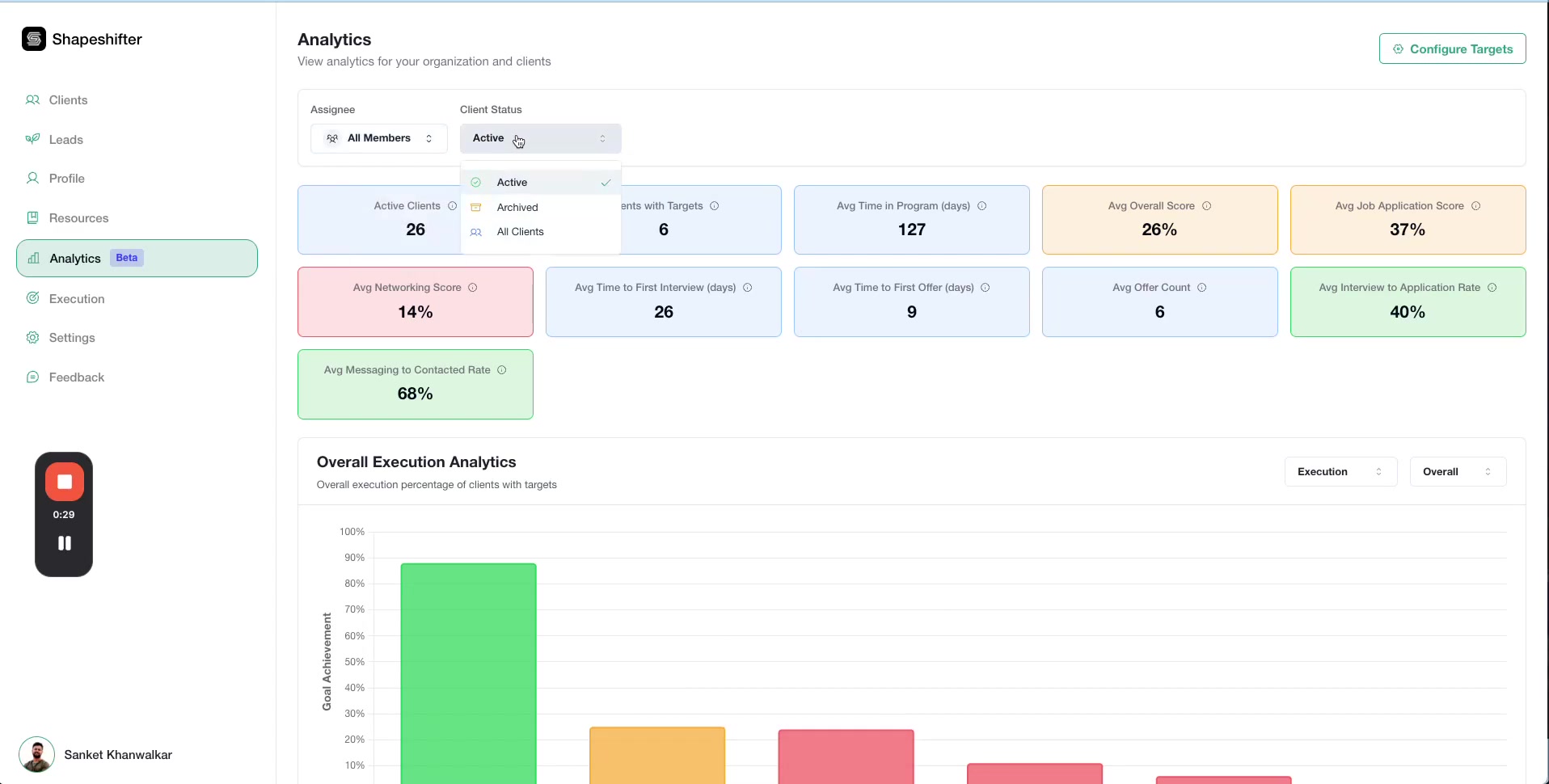Screen dimensions: 1549x784
Task: Expand the Overall metric dropdown
Action: click(1457, 471)
